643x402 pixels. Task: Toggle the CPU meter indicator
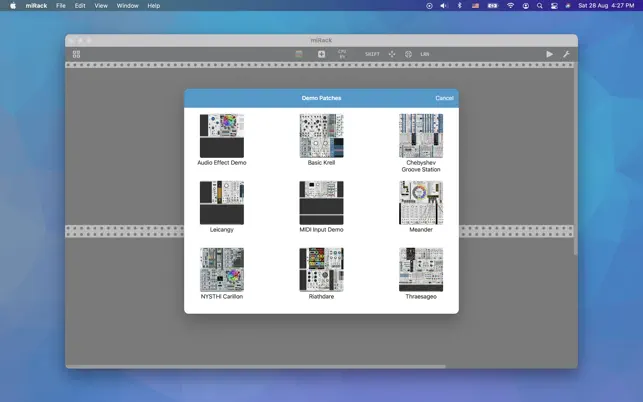click(x=342, y=54)
